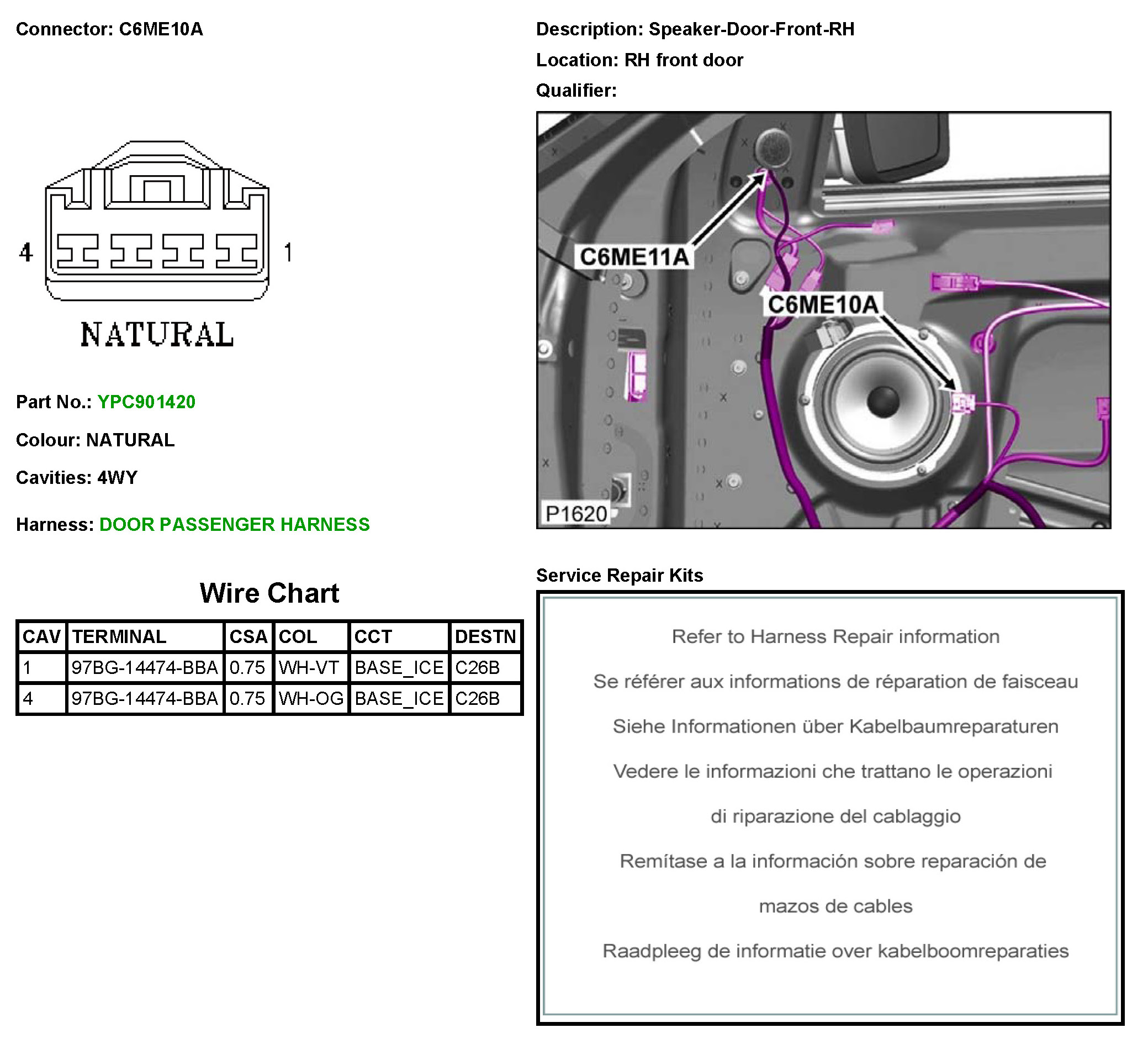Click the C6ME11A label in photo
The image size is (1148, 1054).
[634, 257]
